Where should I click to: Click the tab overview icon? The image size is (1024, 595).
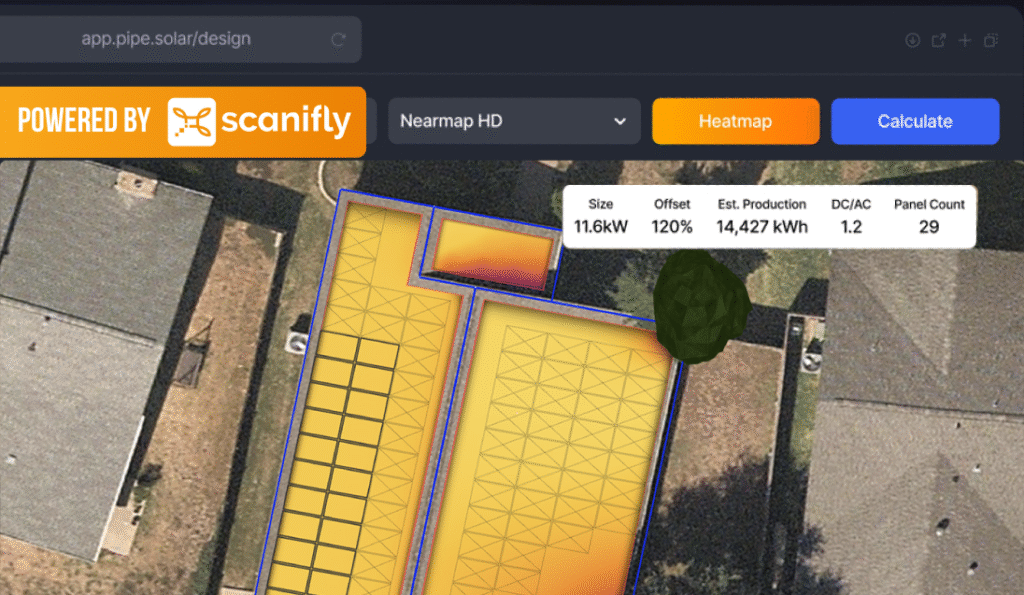(x=991, y=40)
